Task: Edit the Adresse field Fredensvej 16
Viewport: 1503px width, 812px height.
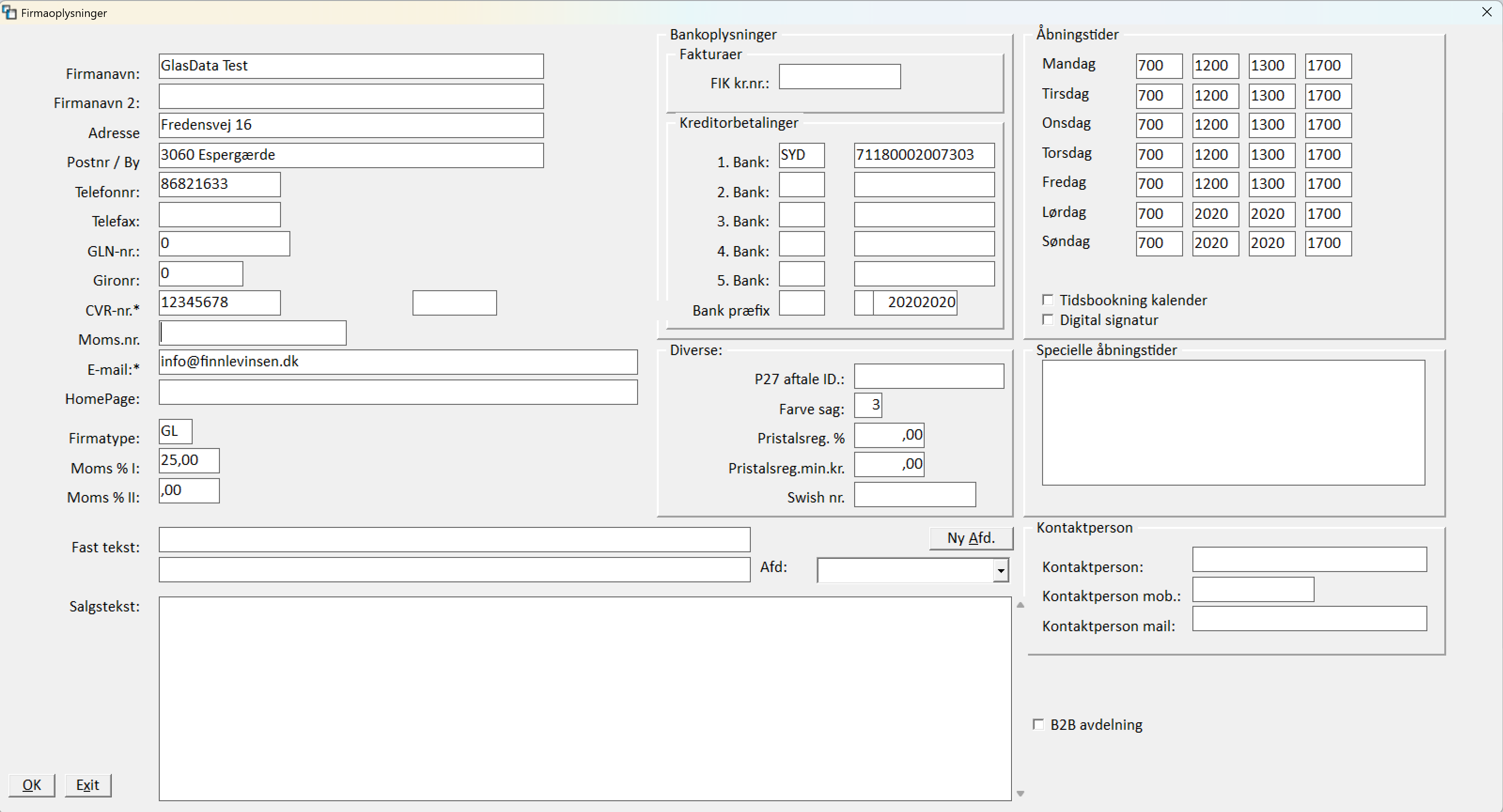Action: pos(351,125)
